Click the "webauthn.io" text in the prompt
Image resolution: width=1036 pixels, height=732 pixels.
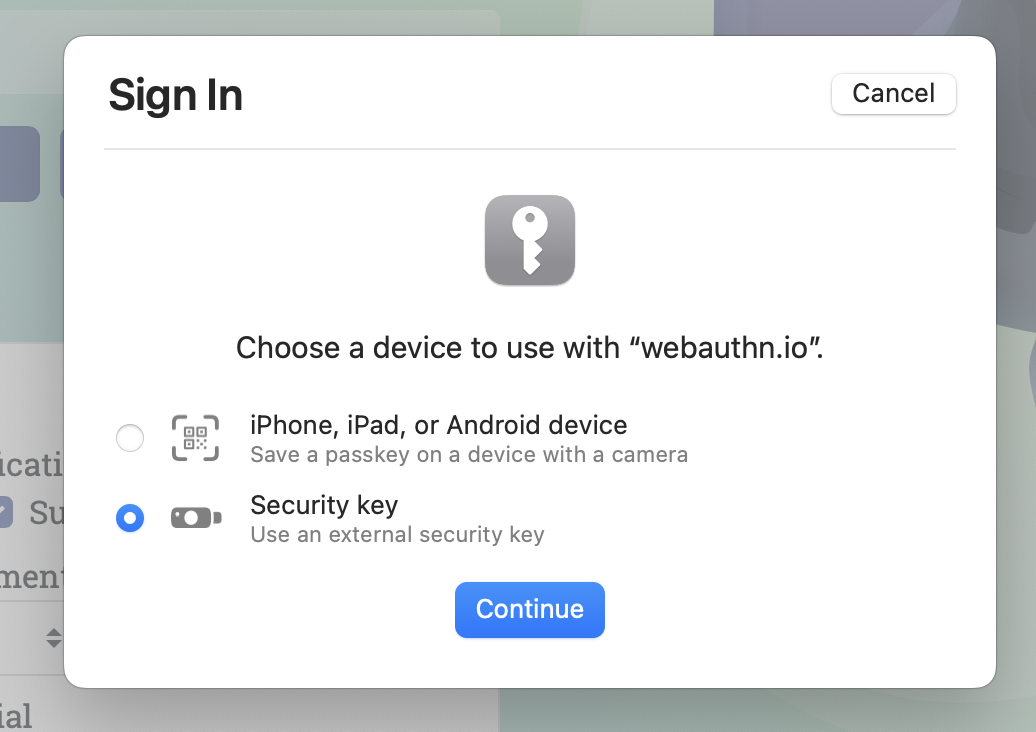pyautogui.click(x=730, y=348)
